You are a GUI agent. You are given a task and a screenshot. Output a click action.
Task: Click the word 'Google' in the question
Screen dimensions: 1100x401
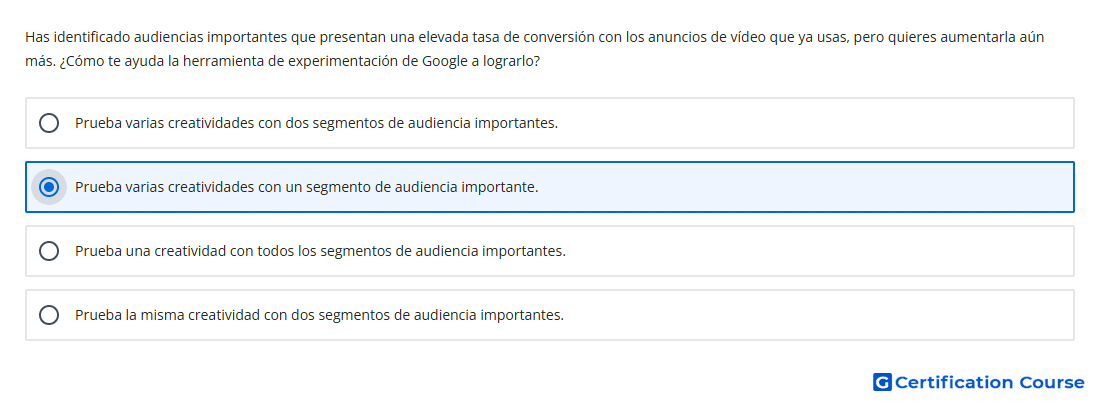[x=445, y=61]
